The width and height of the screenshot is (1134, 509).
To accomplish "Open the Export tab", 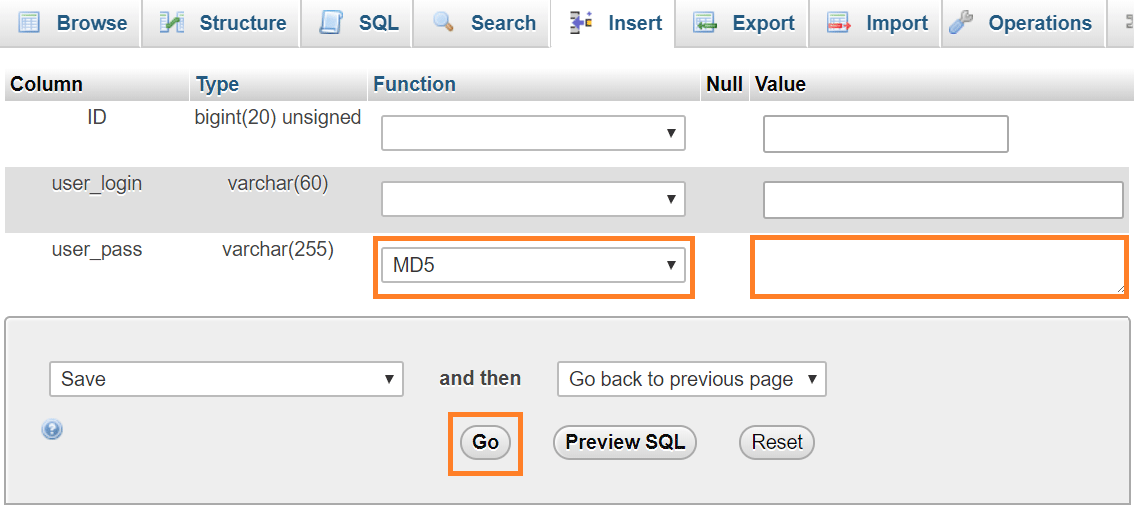I will click(x=742, y=23).
